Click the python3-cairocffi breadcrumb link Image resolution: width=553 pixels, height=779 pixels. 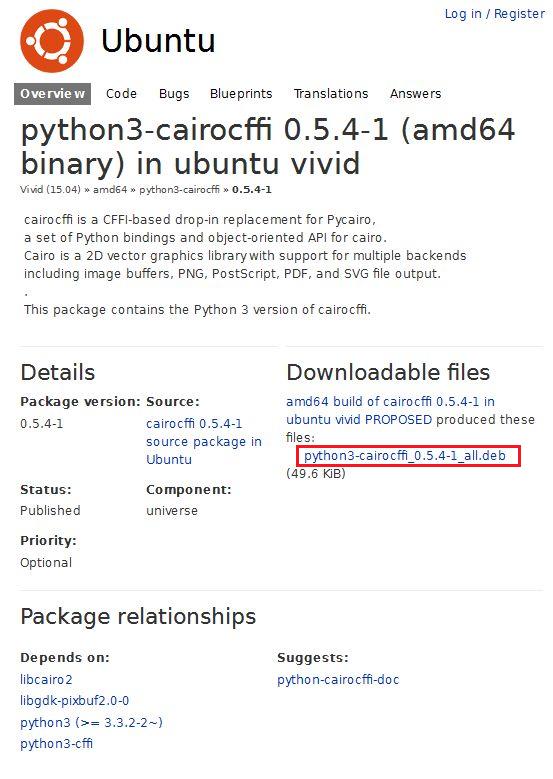click(x=179, y=190)
